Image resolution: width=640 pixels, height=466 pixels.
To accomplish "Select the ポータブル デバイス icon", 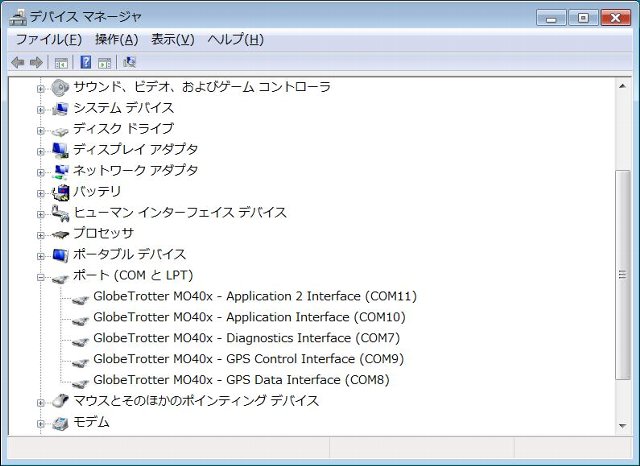I will 60,255.
